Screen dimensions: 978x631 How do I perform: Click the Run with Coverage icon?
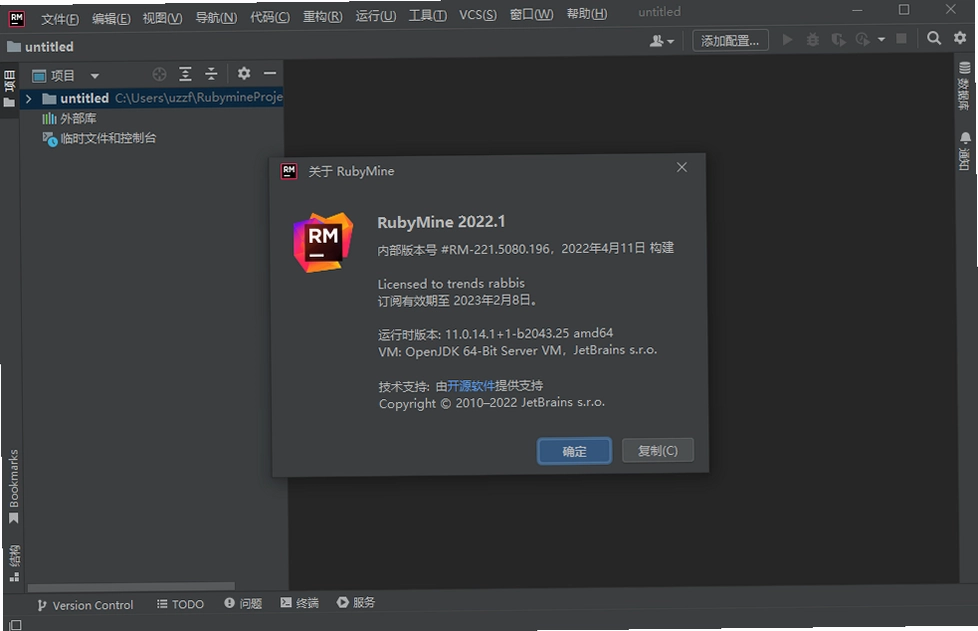coord(838,40)
